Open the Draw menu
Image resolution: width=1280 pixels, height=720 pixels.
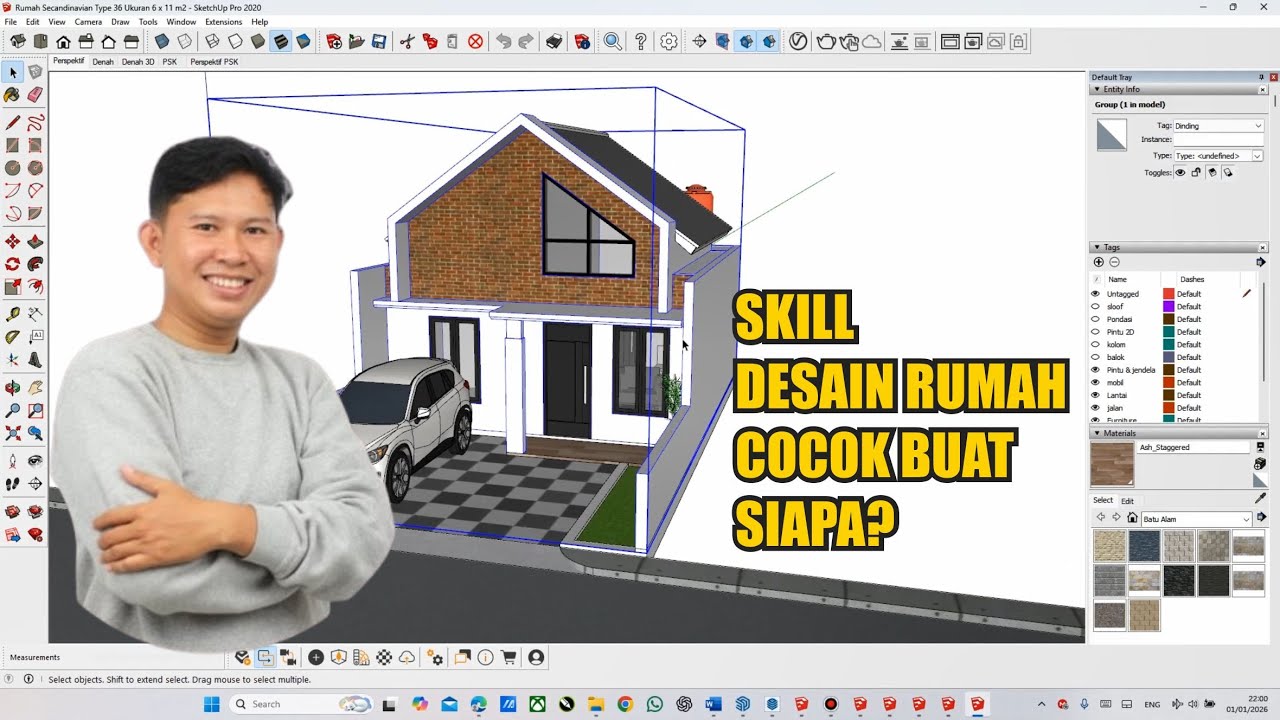tap(120, 21)
